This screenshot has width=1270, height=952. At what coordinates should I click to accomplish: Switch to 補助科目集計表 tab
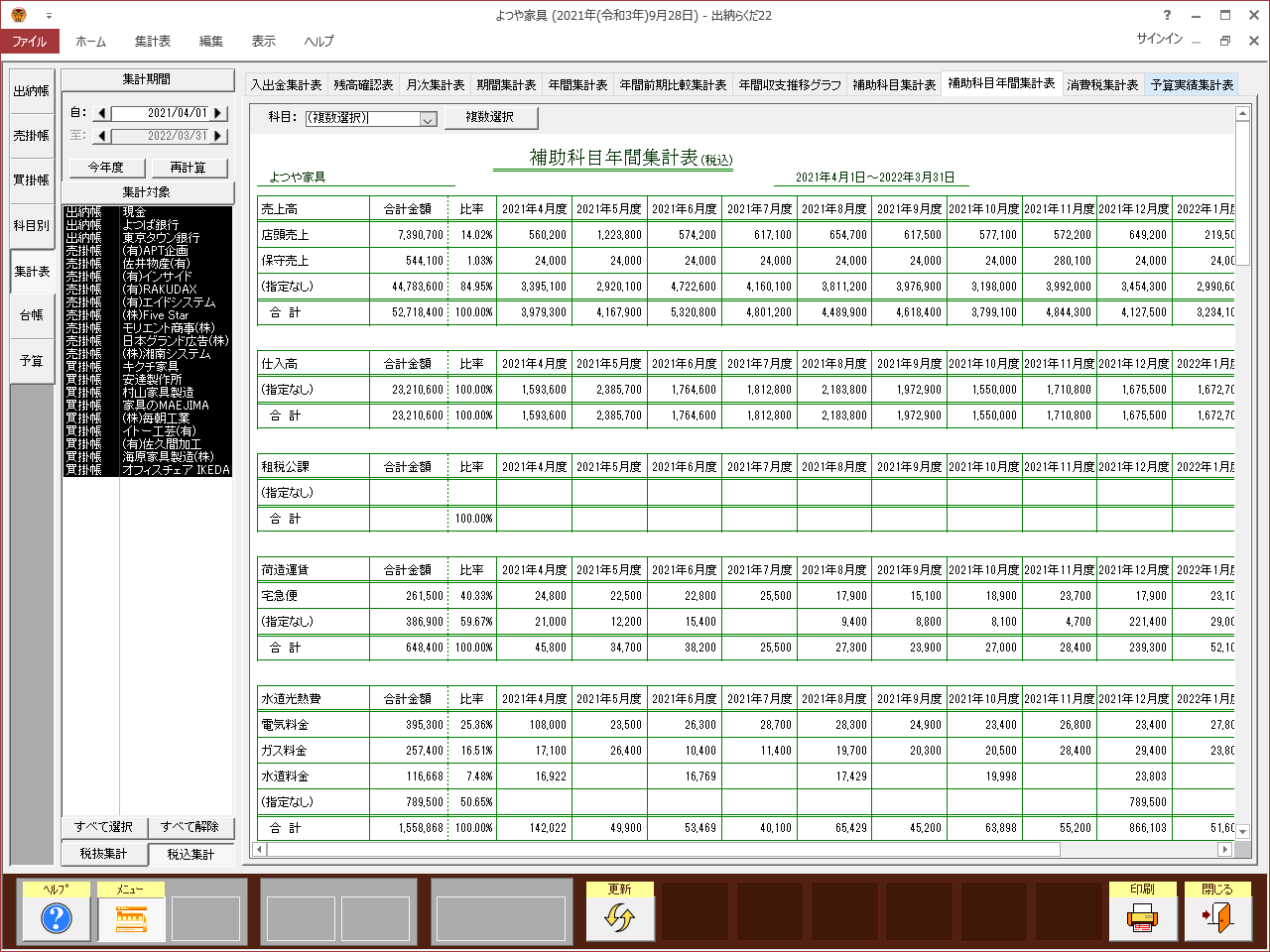(894, 85)
